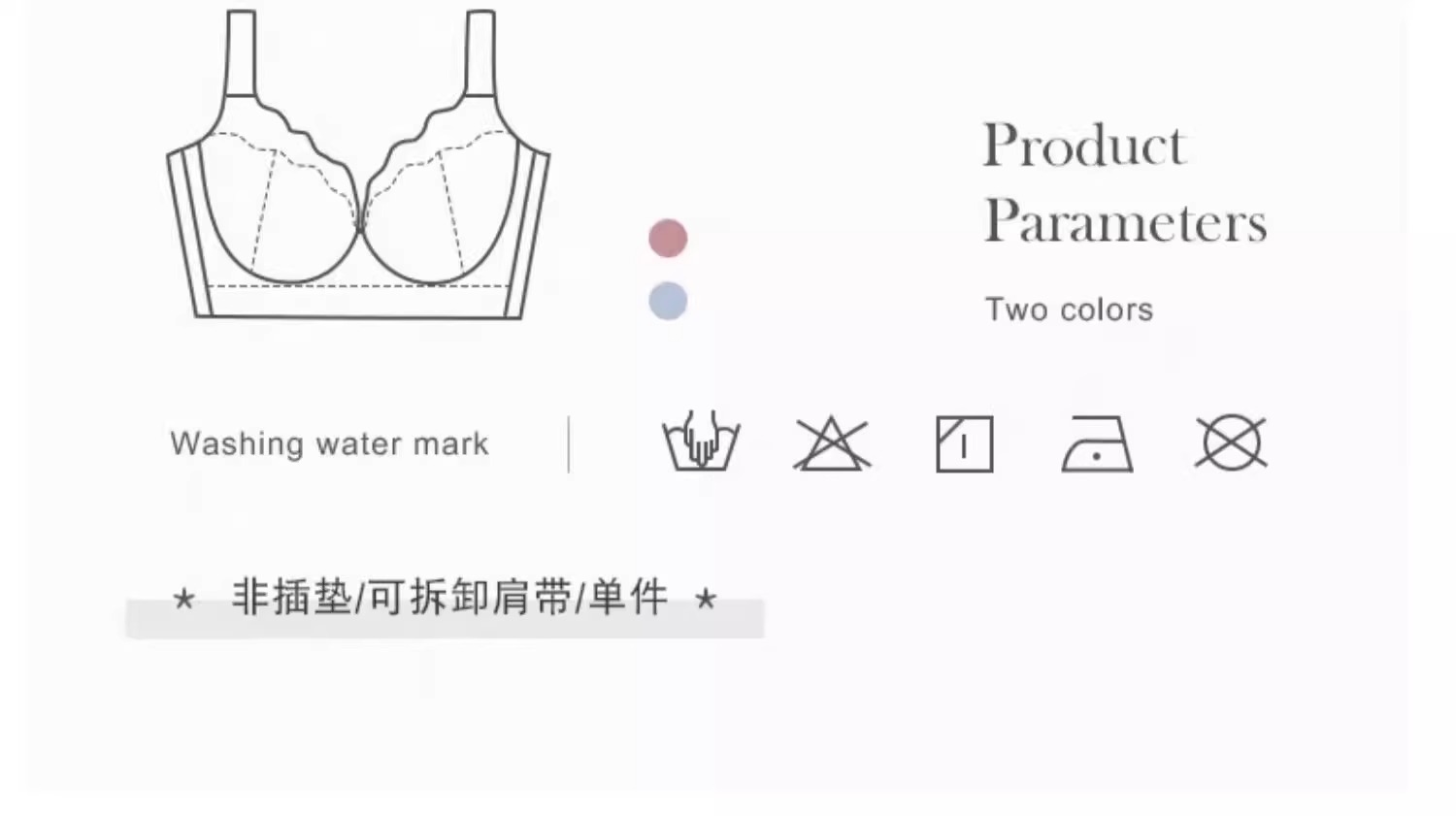Click the gray highlight bar under Chinese text
The width and height of the screenshot is (1456, 816).
(445, 619)
